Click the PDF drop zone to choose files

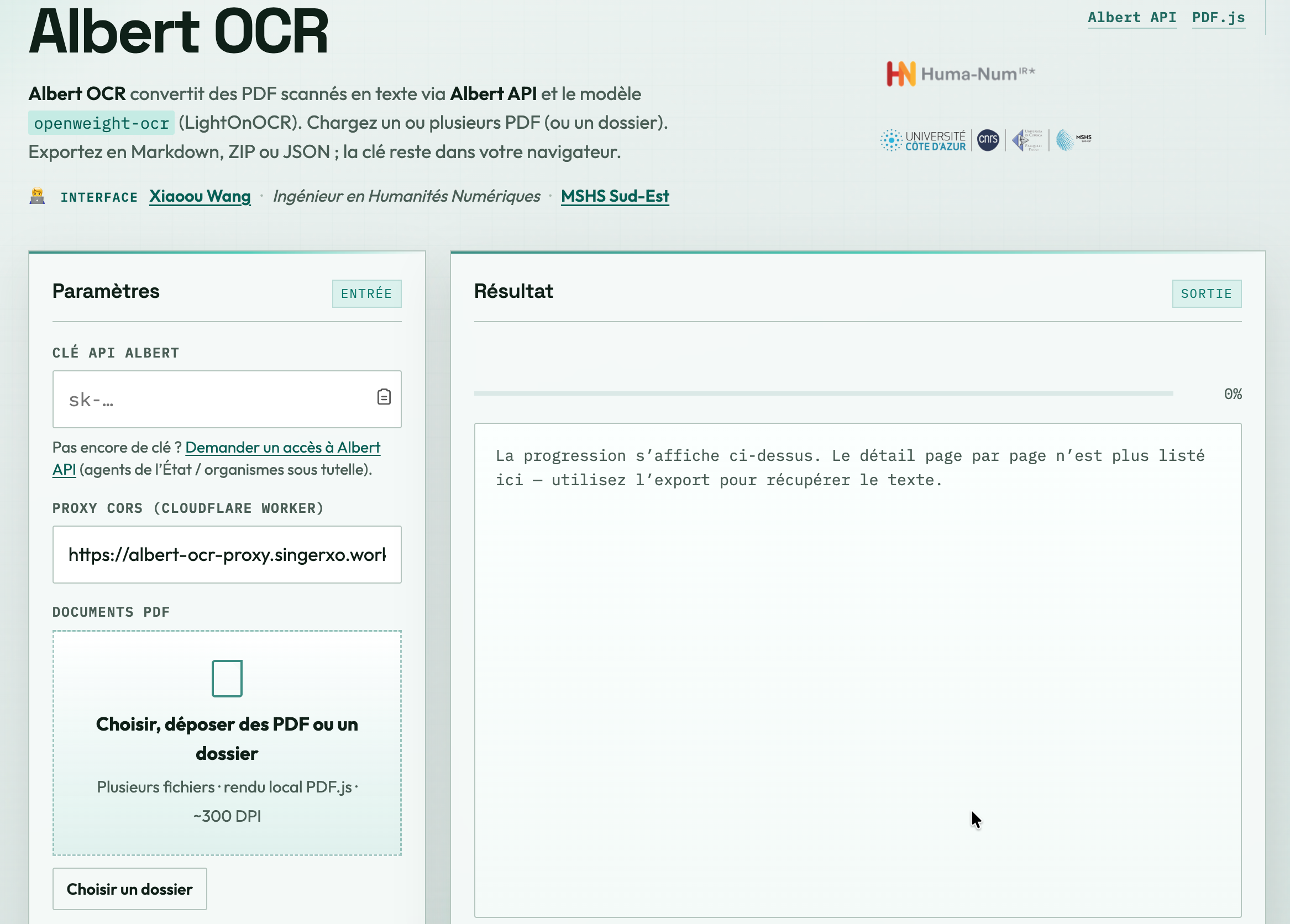click(x=227, y=743)
